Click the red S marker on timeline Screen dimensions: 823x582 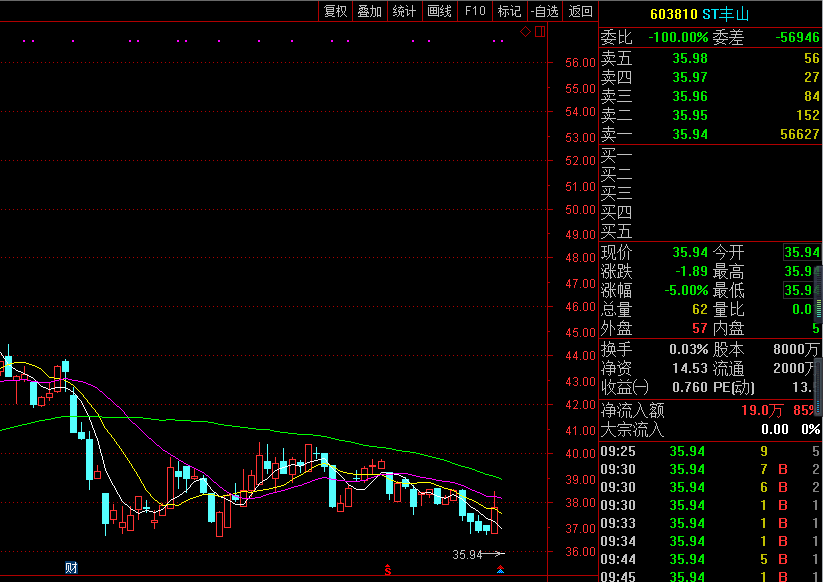coord(388,570)
